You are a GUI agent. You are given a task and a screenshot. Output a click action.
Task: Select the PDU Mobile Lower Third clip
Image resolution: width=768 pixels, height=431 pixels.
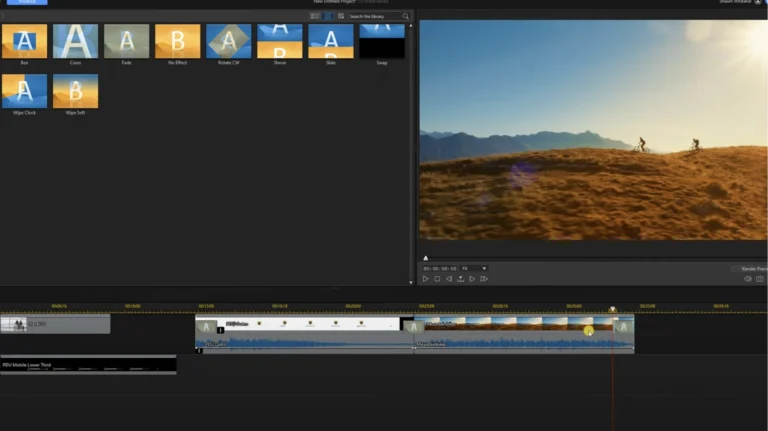tap(88, 365)
